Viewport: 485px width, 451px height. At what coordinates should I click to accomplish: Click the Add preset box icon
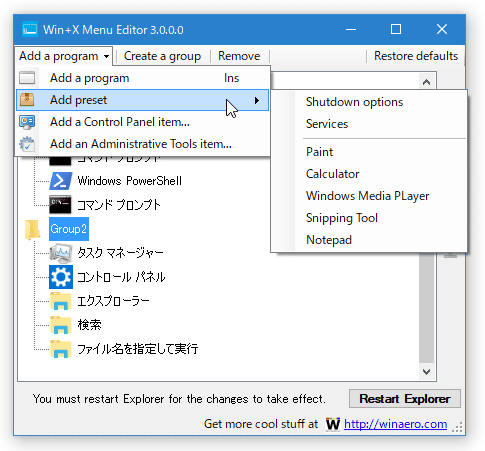[27, 100]
